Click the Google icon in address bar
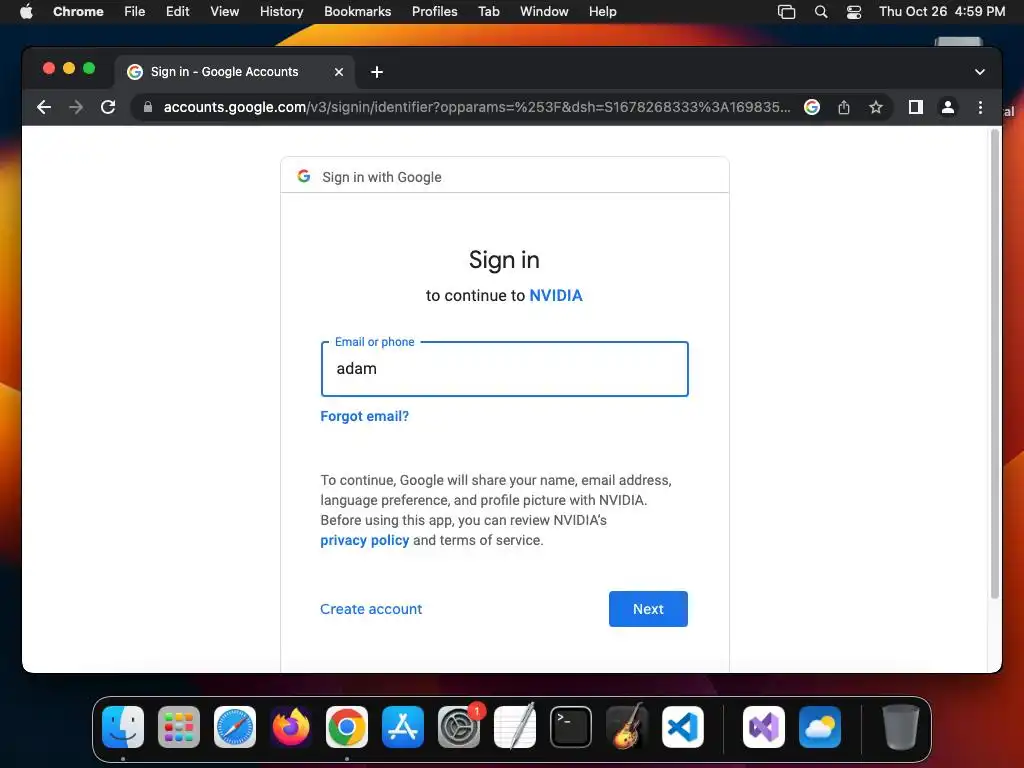Image resolution: width=1024 pixels, height=768 pixels. [812, 107]
